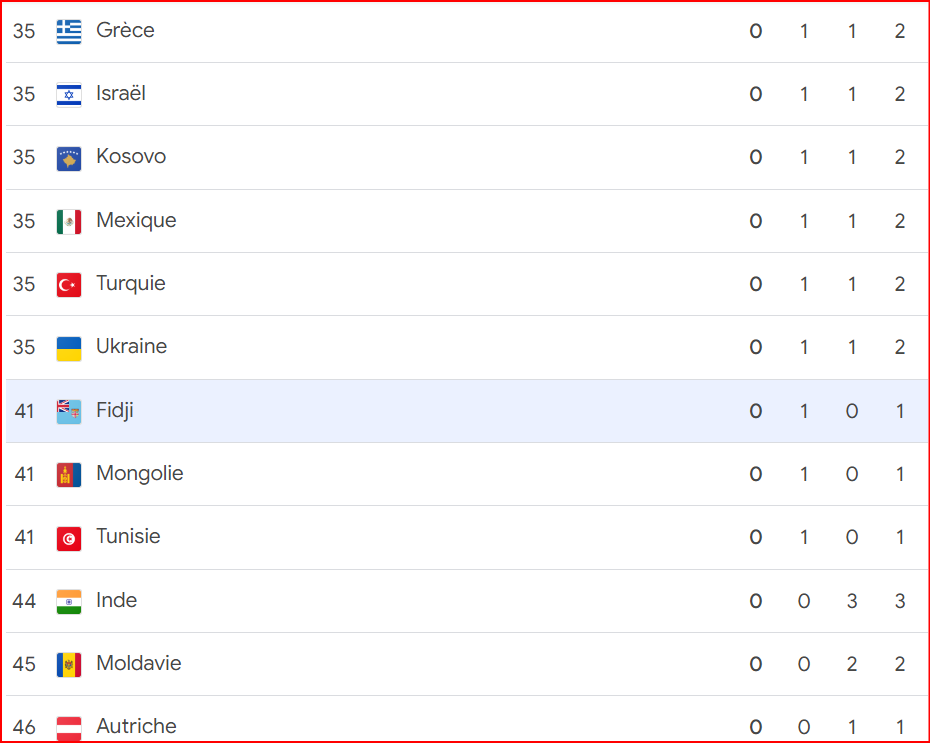Click the Fiji flag icon
Screen dimensions: 930x743
point(69,412)
